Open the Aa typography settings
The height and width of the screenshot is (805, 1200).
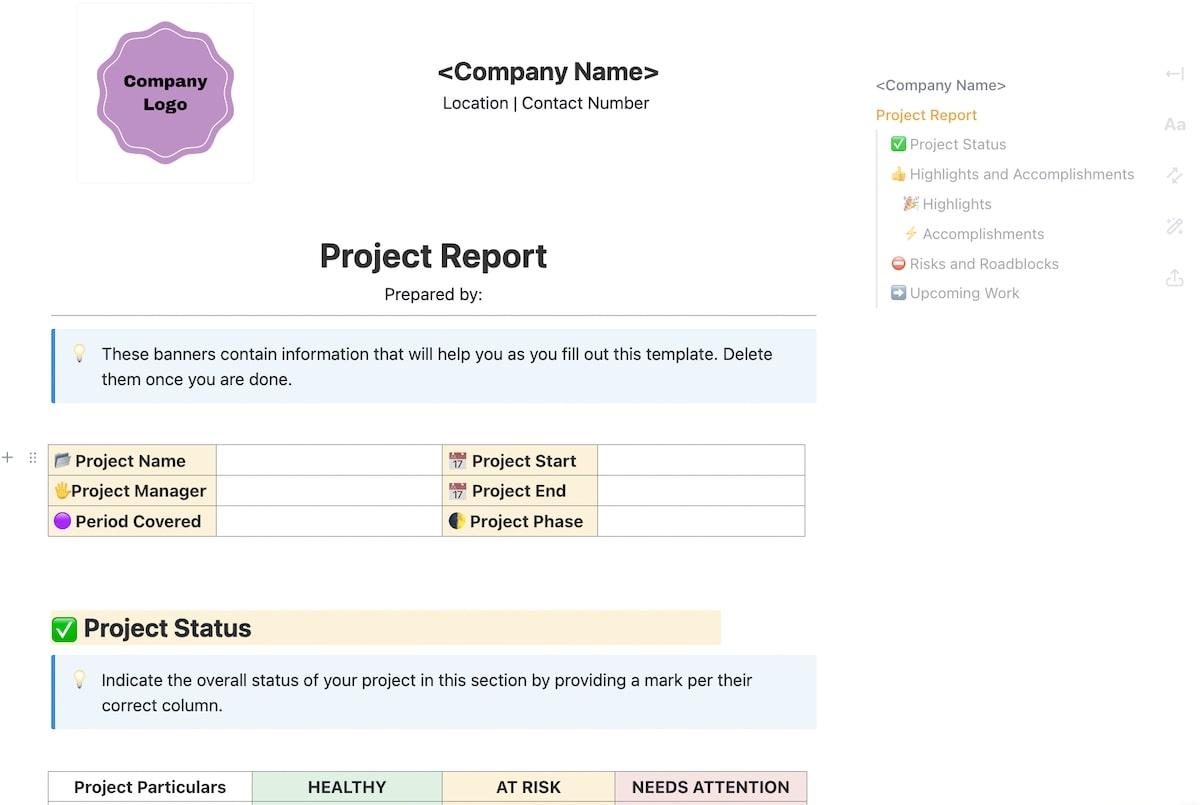(x=1174, y=125)
